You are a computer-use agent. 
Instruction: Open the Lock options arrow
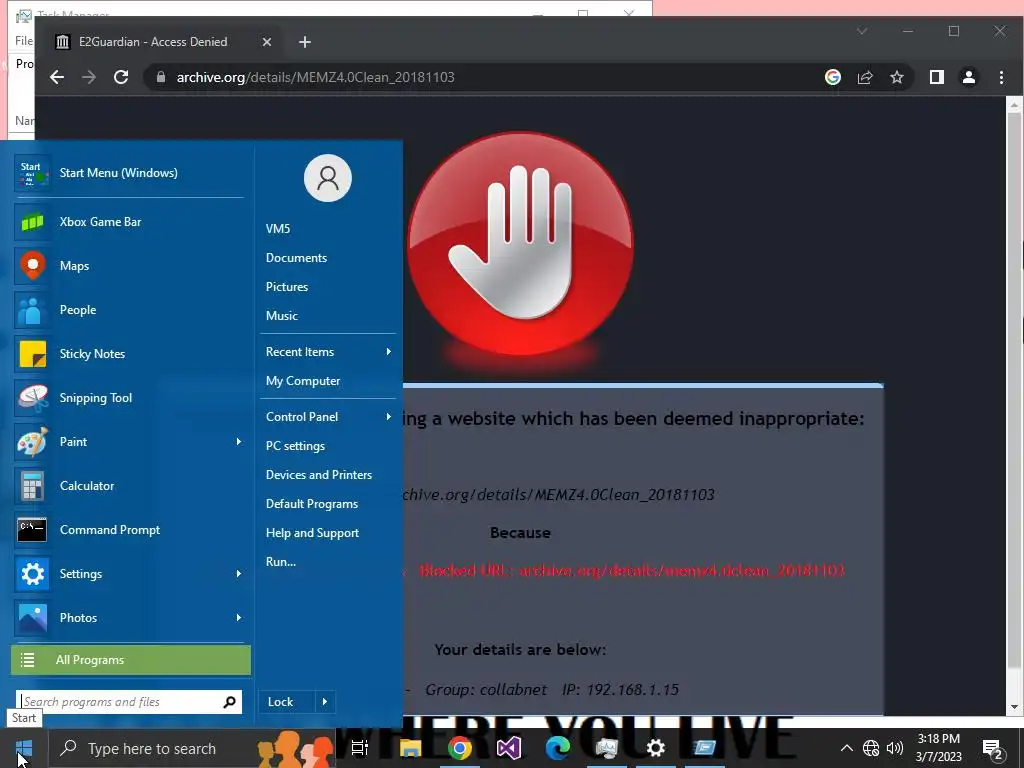tap(325, 702)
